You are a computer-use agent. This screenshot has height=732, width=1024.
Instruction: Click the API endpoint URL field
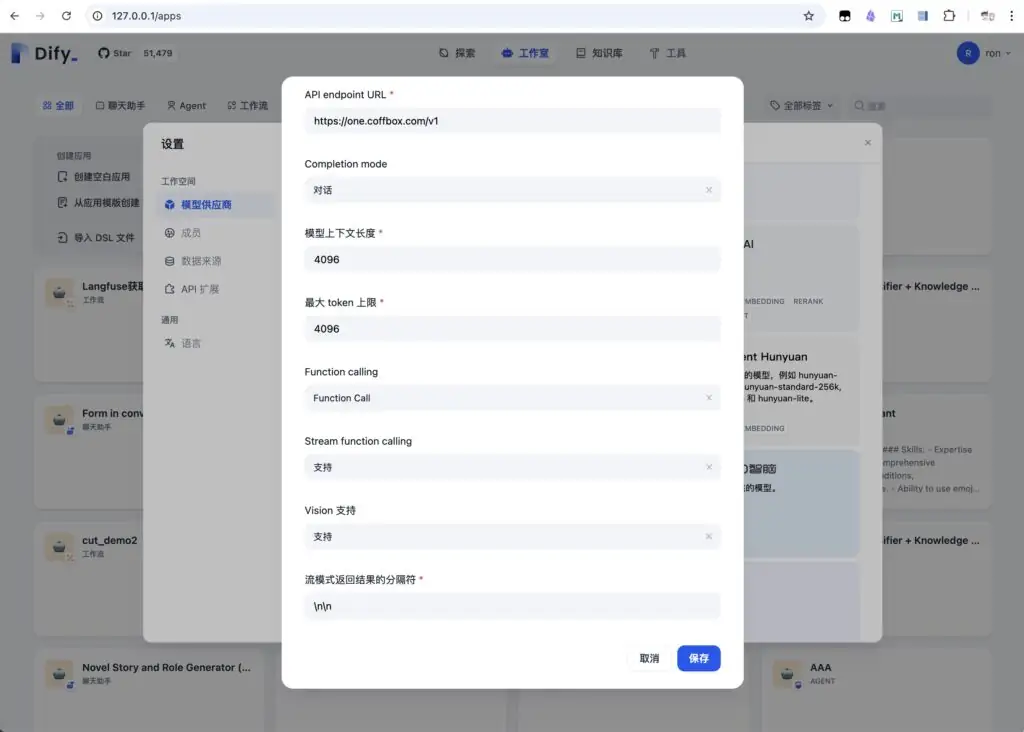point(512,121)
